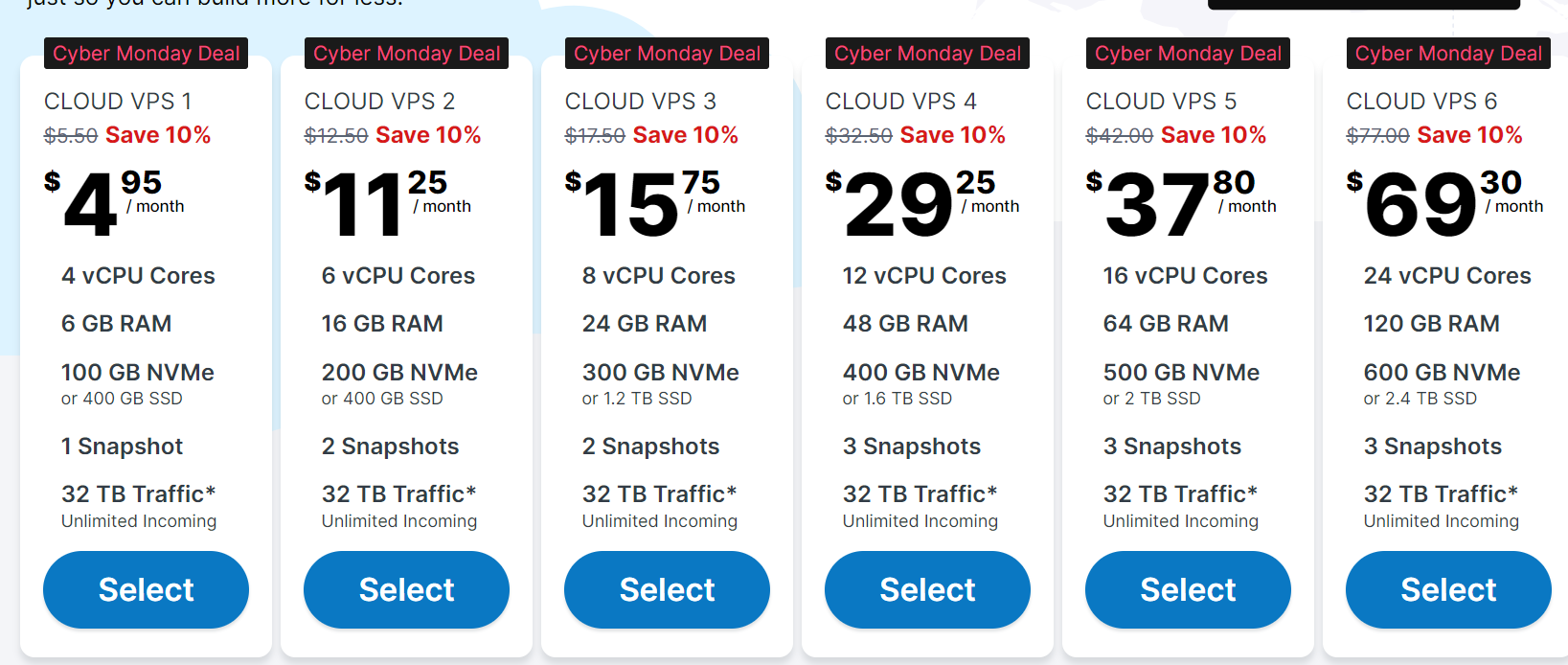Viewport: 1568px width, 665px height.
Task: Pick the Cloud VPS 6 Select button
Action: [x=1448, y=589]
